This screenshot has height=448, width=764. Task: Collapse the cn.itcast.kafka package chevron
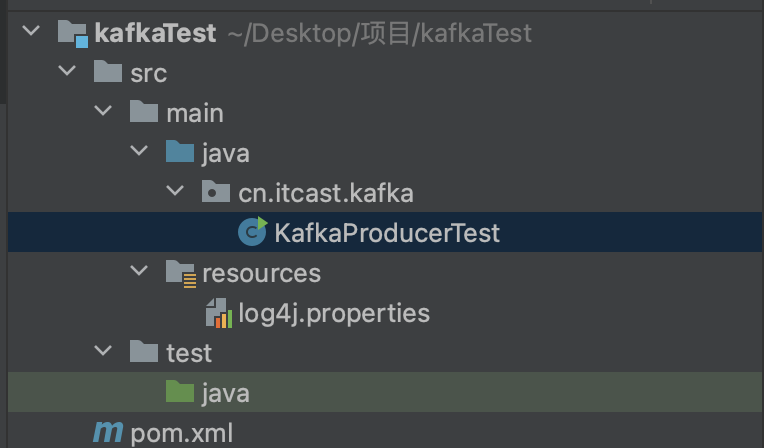point(175,193)
